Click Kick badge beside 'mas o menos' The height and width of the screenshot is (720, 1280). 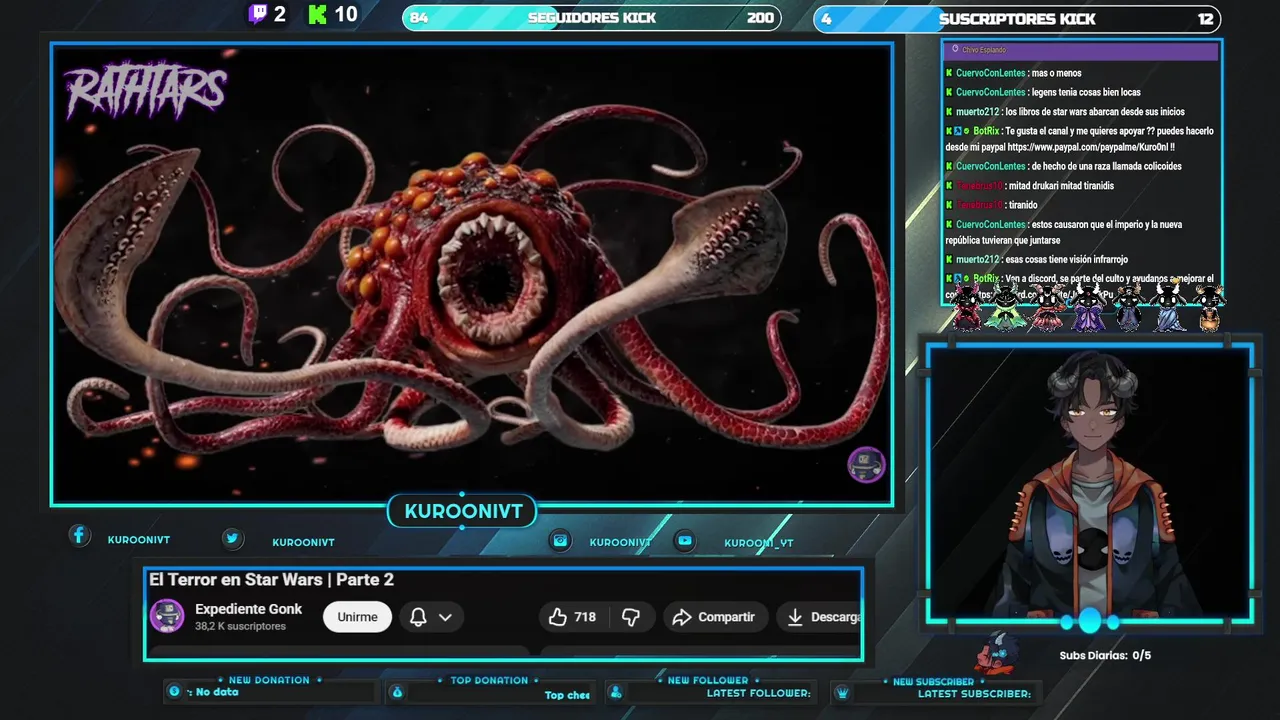949,73
